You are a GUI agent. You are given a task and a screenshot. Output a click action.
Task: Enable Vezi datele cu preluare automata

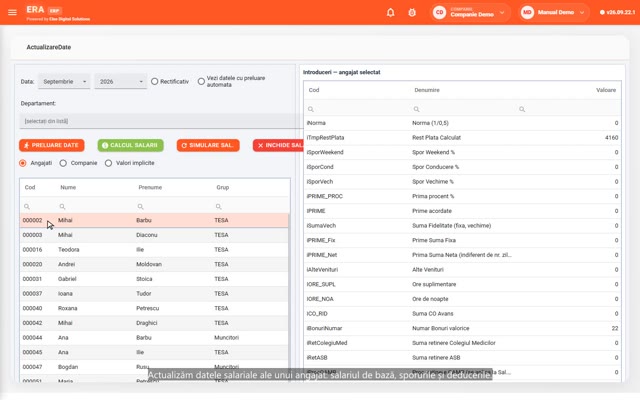pos(201,81)
